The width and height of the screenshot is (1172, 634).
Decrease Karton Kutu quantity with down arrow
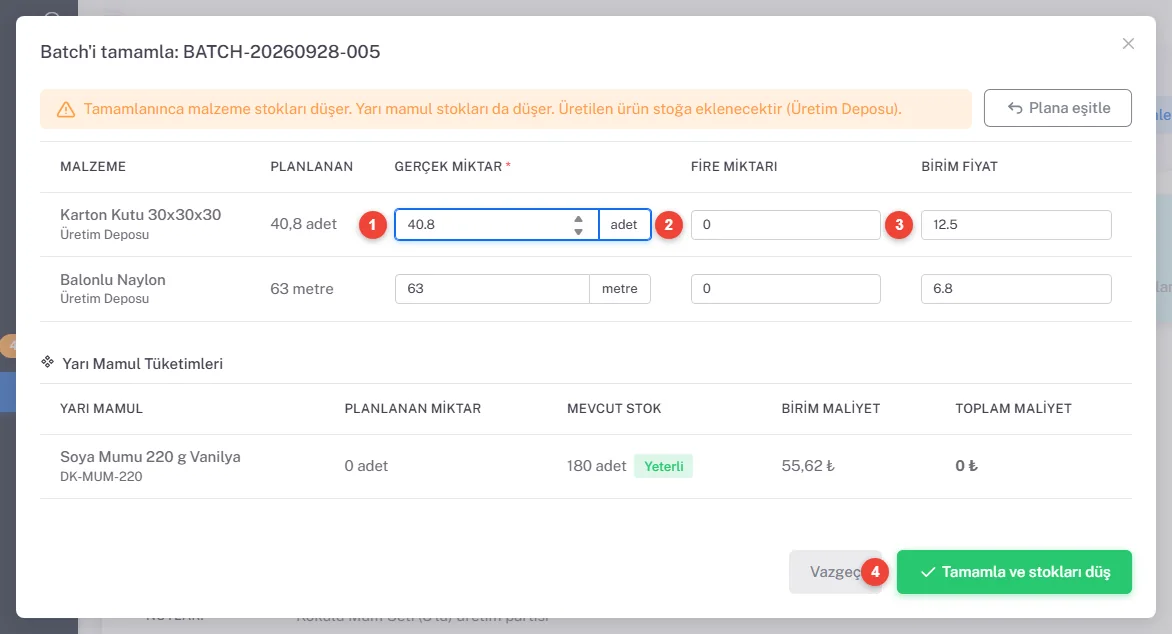tap(579, 231)
